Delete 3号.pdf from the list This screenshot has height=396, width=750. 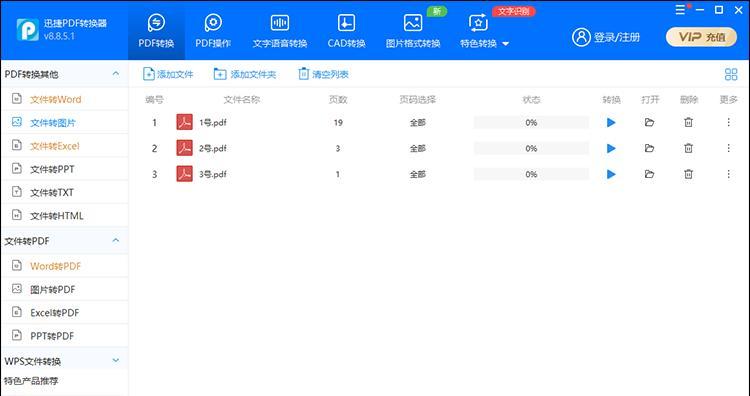(x=688, y=174)
